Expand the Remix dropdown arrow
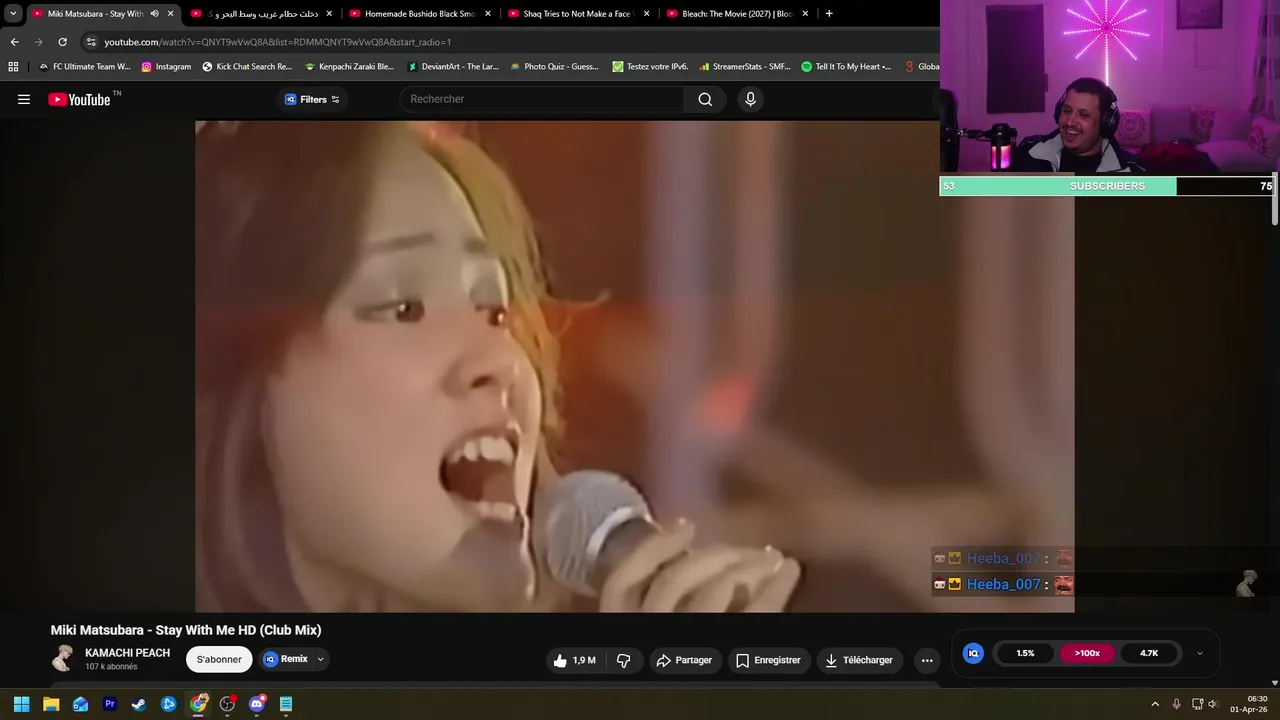This screenshot has width=1280, height=720. click(320, 659)
